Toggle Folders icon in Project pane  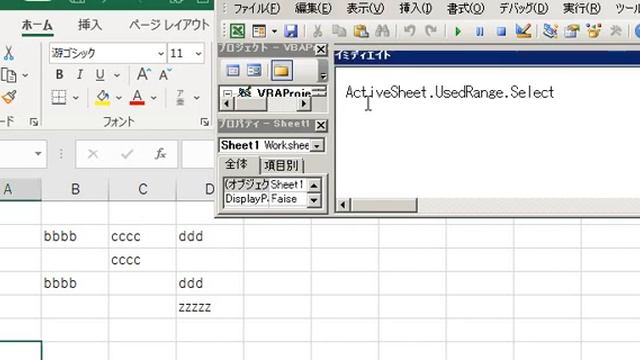[281, 71]
